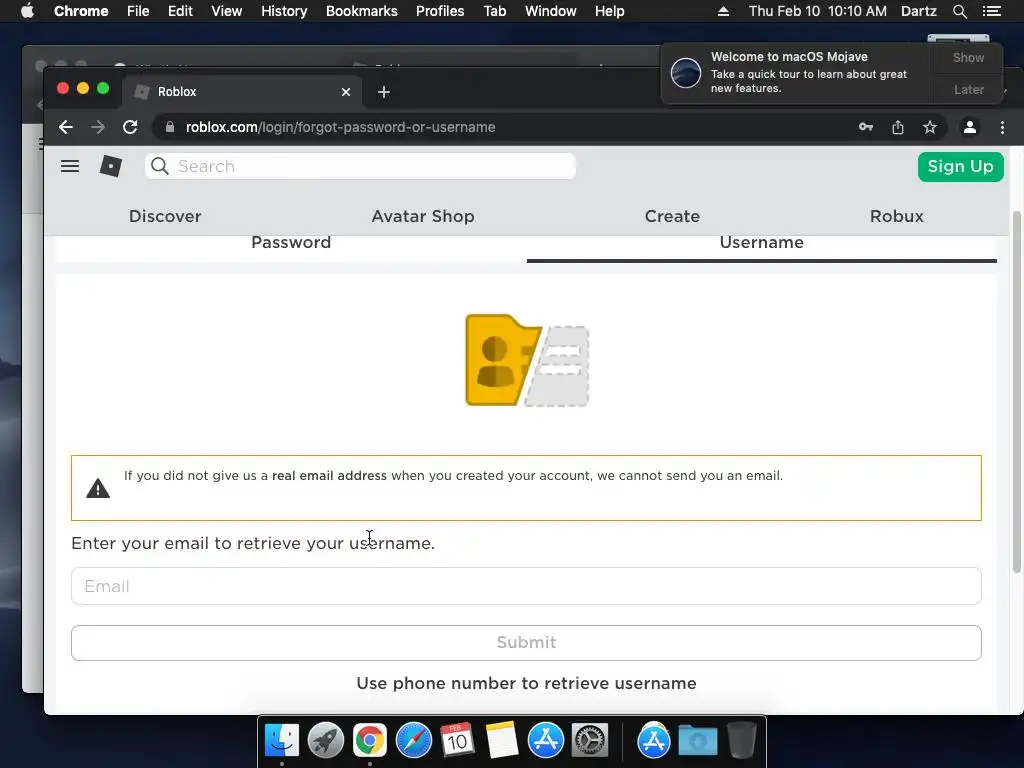Viewport: 1024px width, 768px height.
Task: Open the Apple menu
Action: point(27,11)
